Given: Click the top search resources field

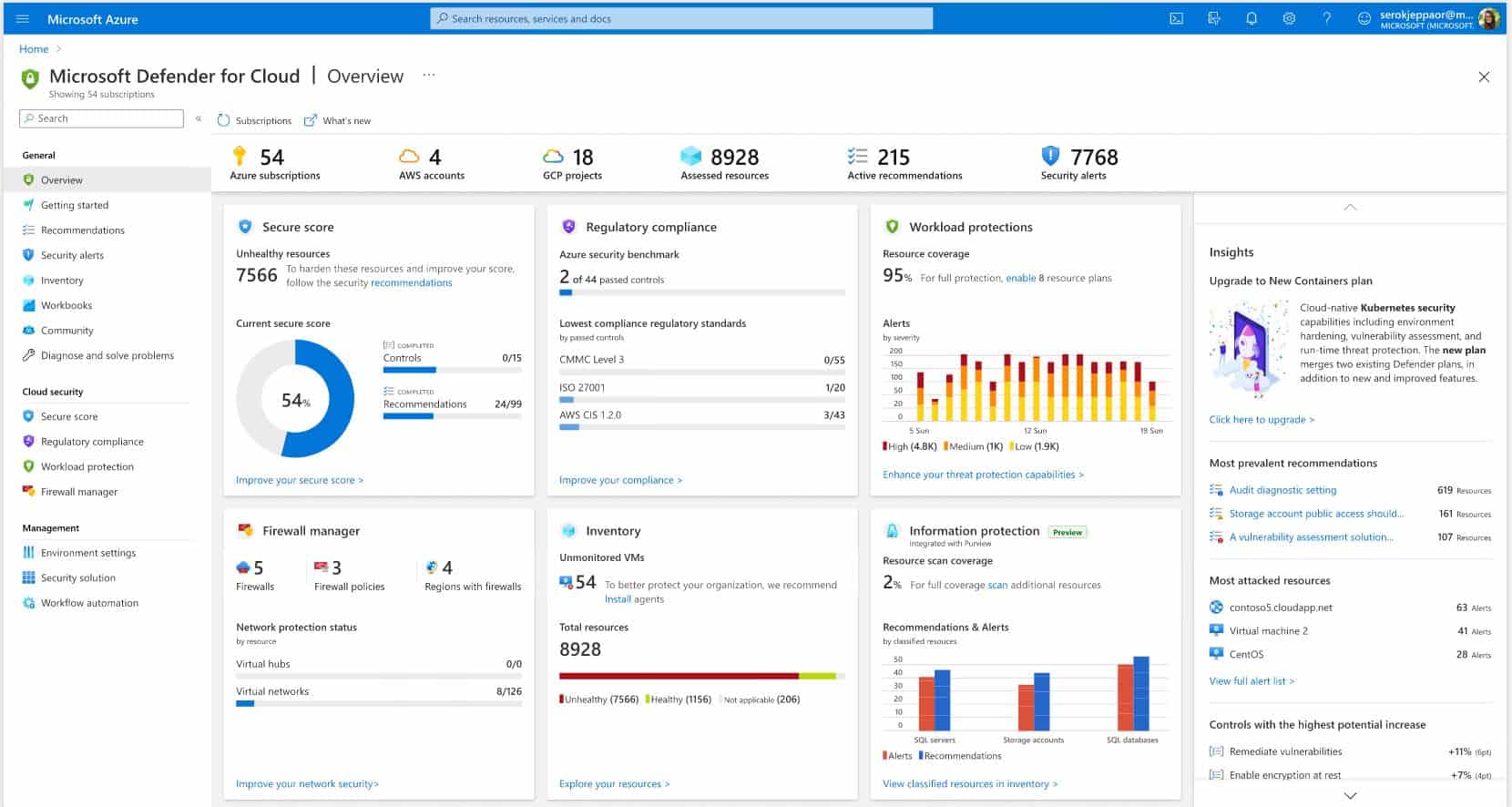Looking at the screenshot, I should click(x=681, y=18).
